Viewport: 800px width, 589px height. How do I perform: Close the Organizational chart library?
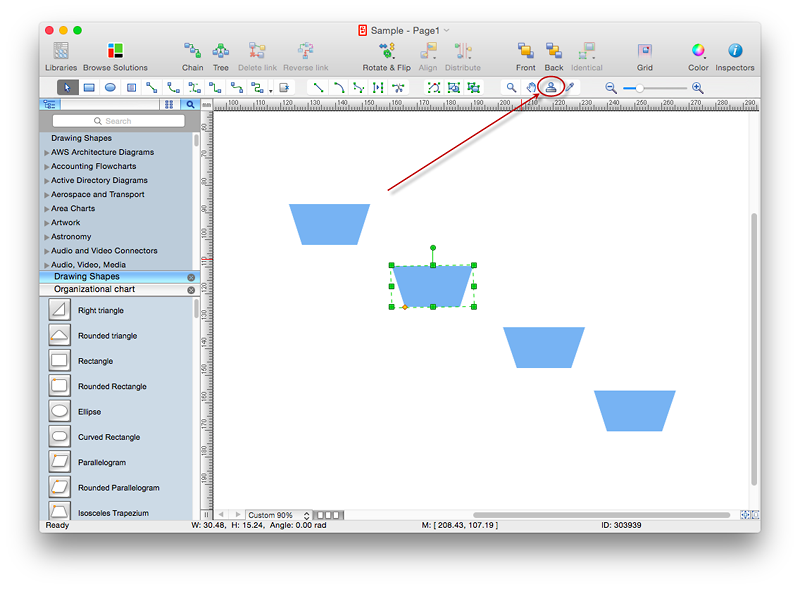(191, 290)
